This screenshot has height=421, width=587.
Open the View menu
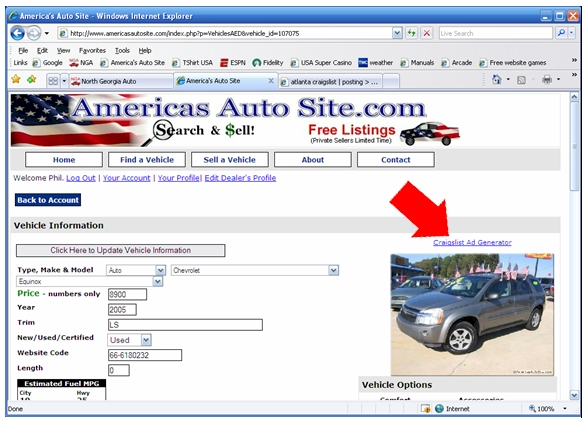[63, 51]
